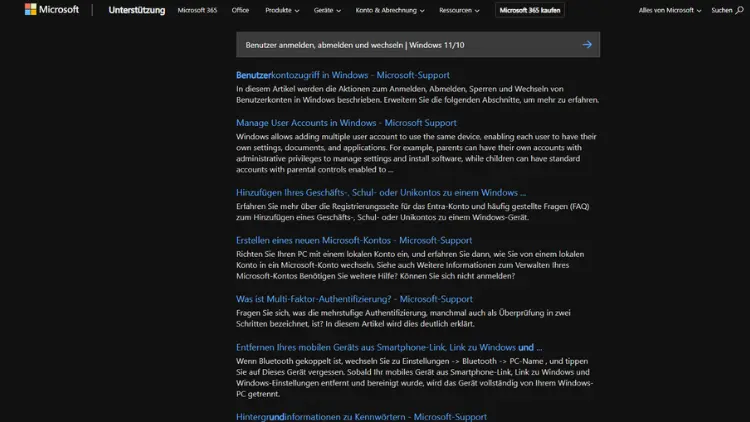Open the Unterstützung home link

point(136,10)
